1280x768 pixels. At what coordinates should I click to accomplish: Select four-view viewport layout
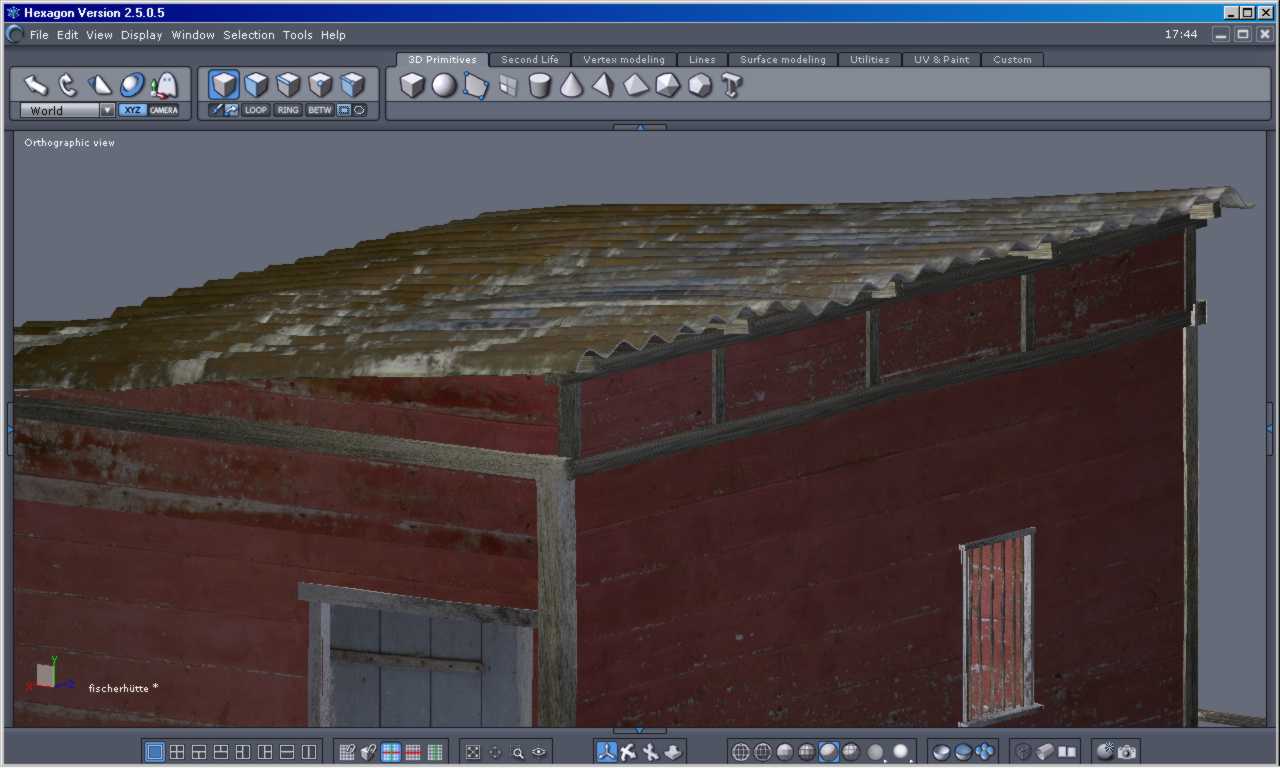pyautogui.click(x=177, y=752)
